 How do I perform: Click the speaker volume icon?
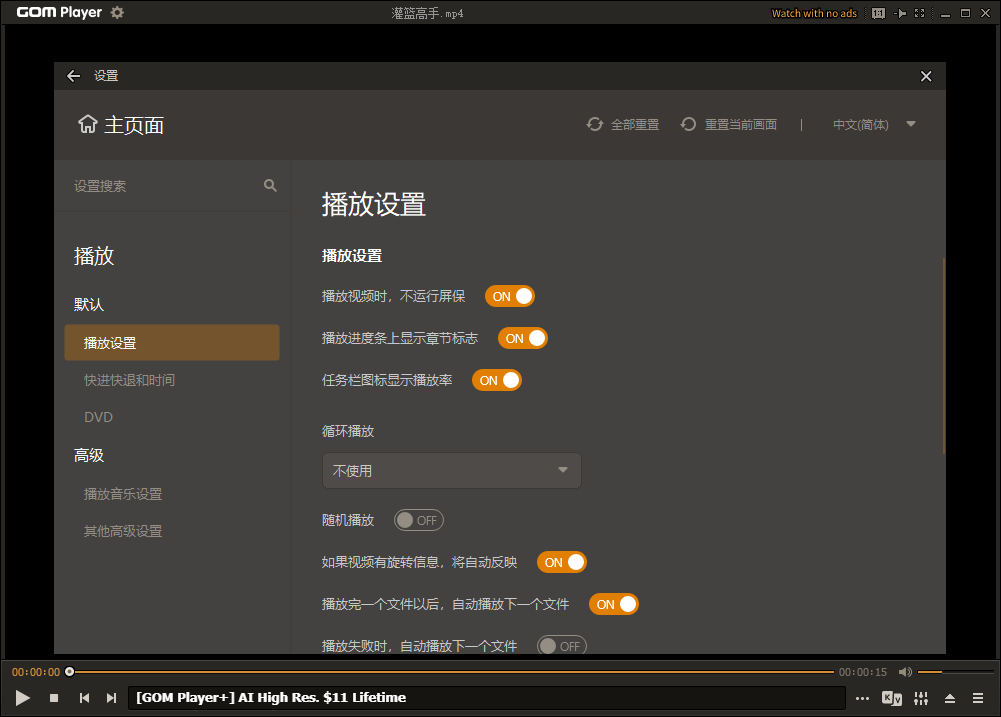point(905,671)
